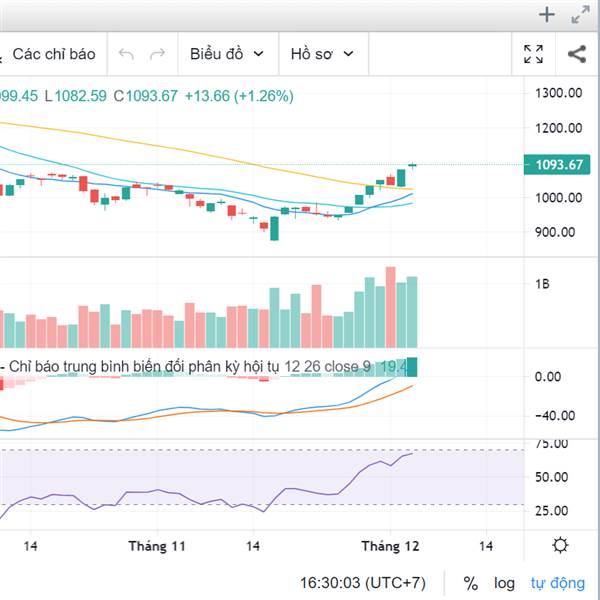Click the C1093.67 close value
The width and height of the screenshot is (600, 600).
pyautogui.click(x=145, y=96)
